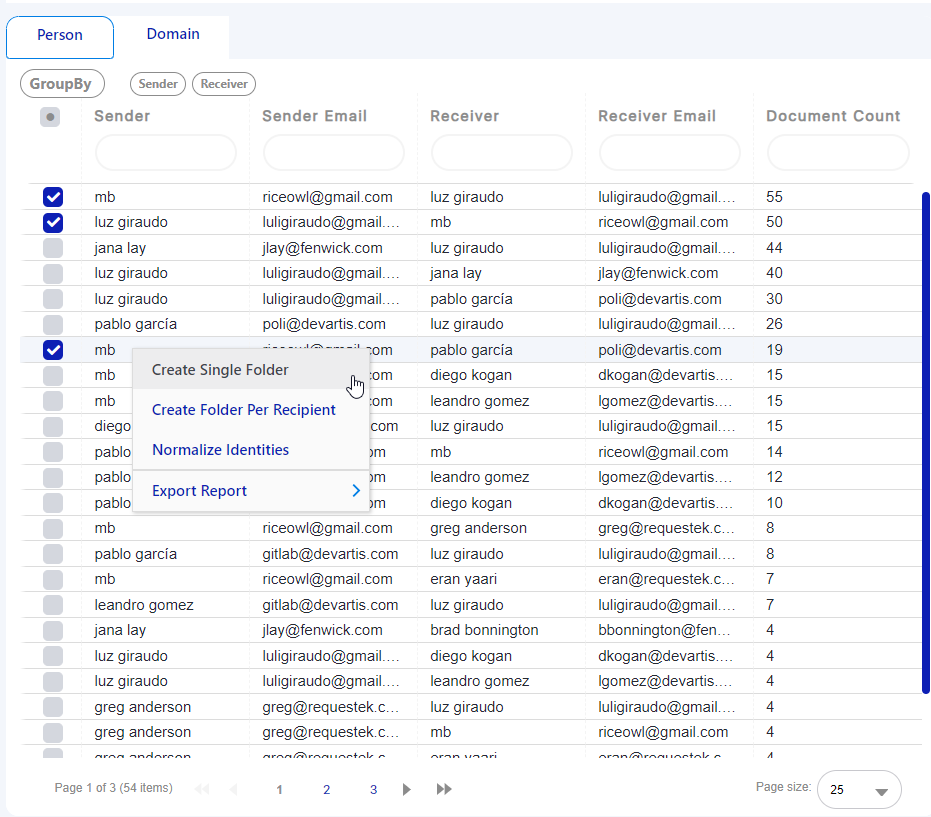Image resolution: width=931 pixels, height=817 pixels.
Task: Go to page 1 in pagination
Action: click(x=279, y=790)
